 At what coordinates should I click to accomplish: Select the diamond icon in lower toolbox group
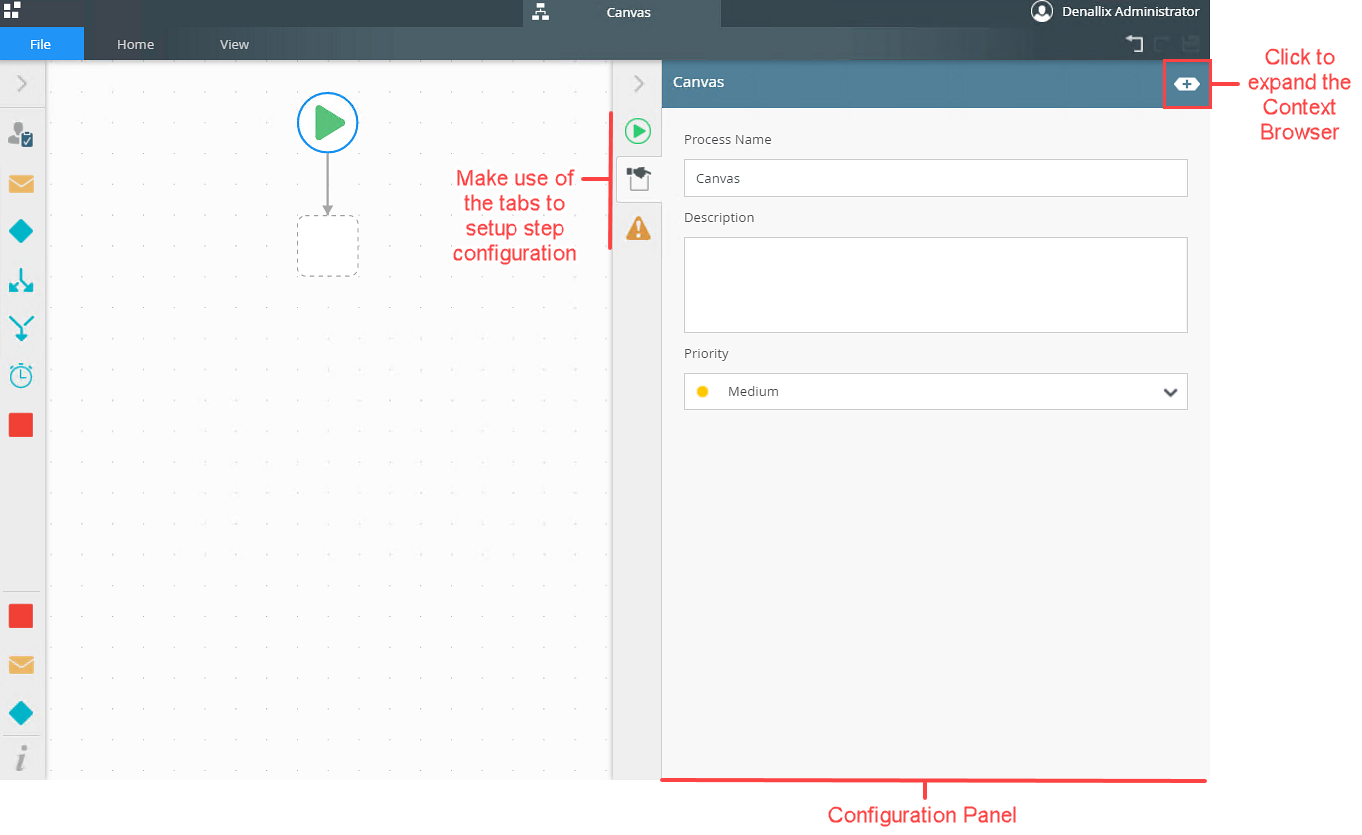coord(21,713)
